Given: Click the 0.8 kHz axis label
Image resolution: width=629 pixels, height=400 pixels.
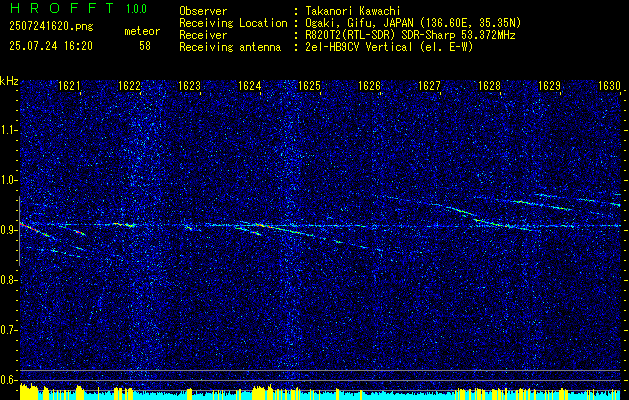Looking at the screenshot, I should [8, 280].
